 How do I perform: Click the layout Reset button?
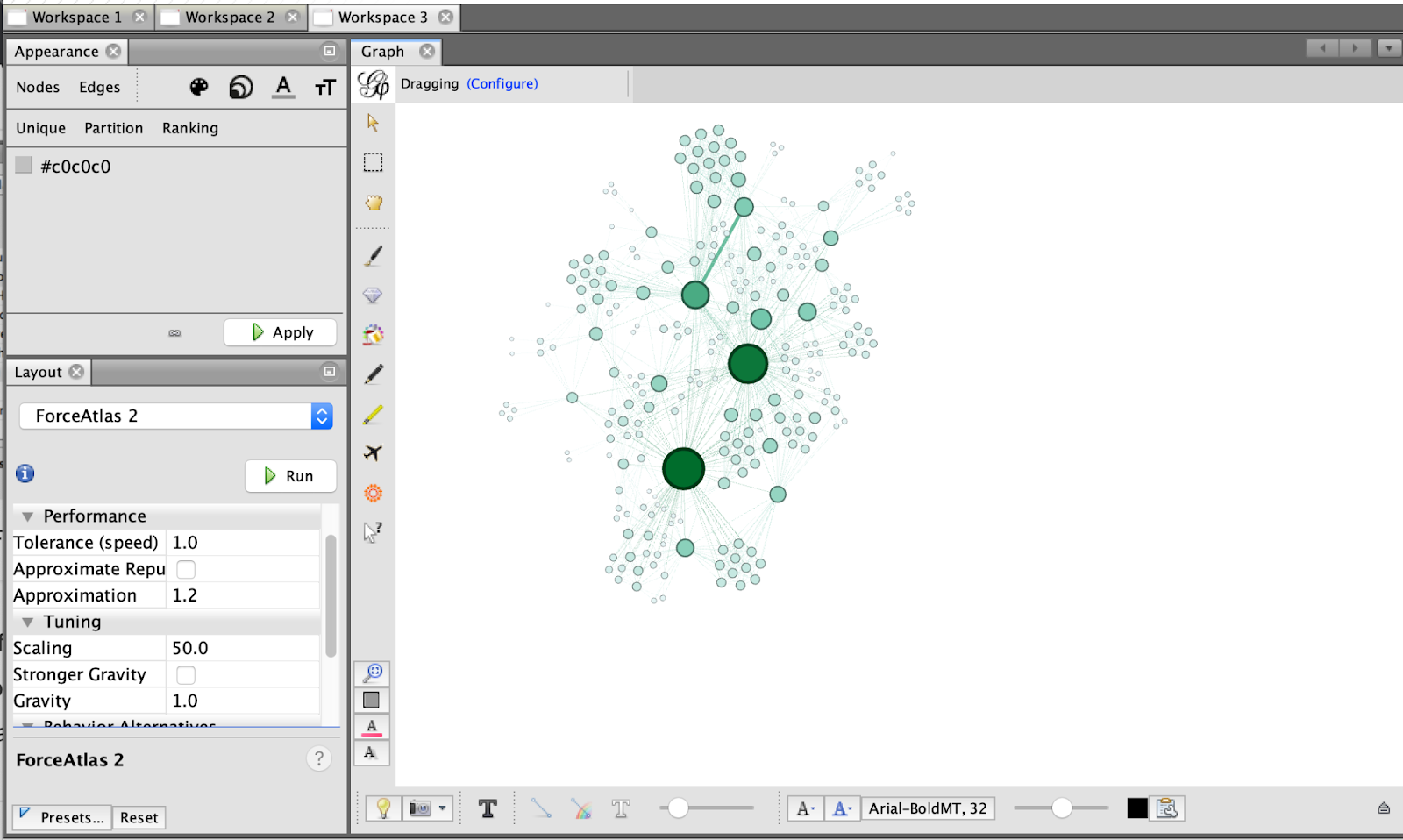139,817
